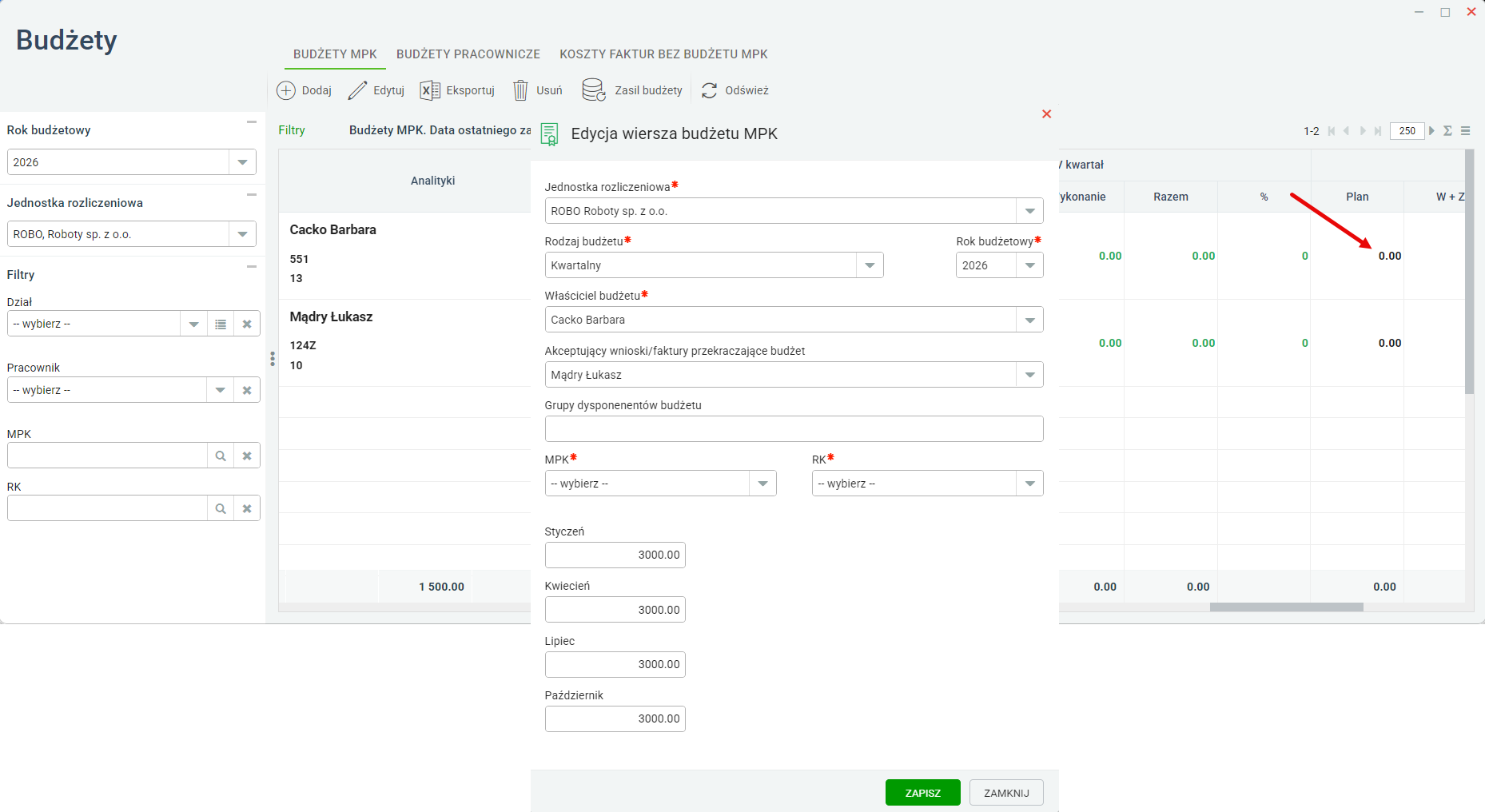Click the Eksportuj Excel icon
The height and width of the screenshot is (812, 1485).
tap(430, 90)
